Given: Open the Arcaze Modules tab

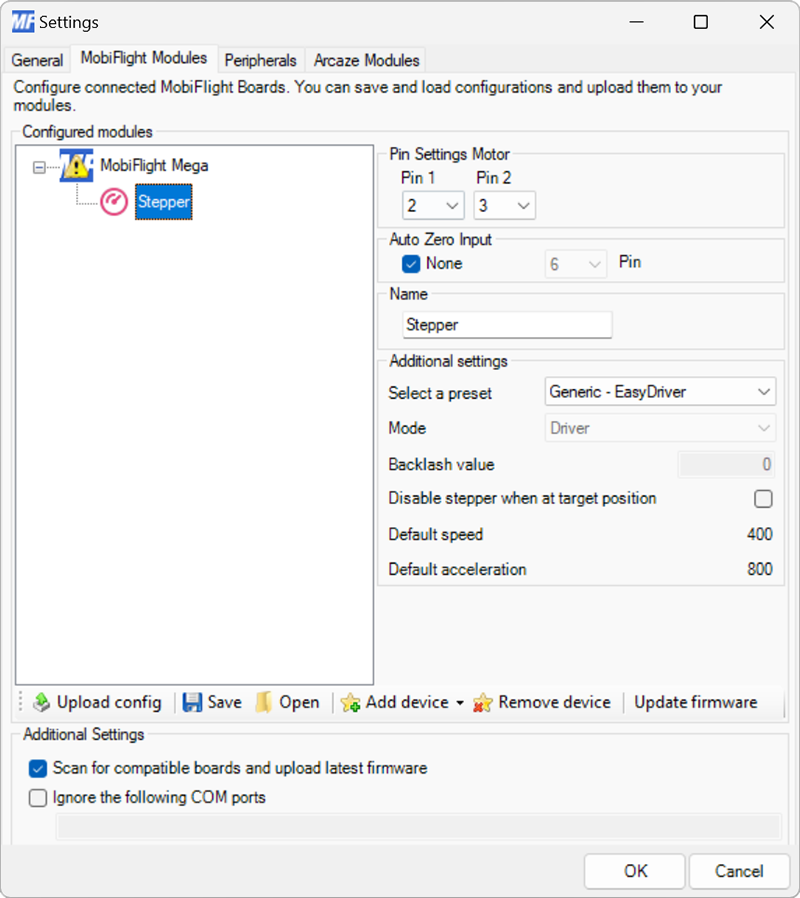Looking at the screenshot, I should click(365, 60).
